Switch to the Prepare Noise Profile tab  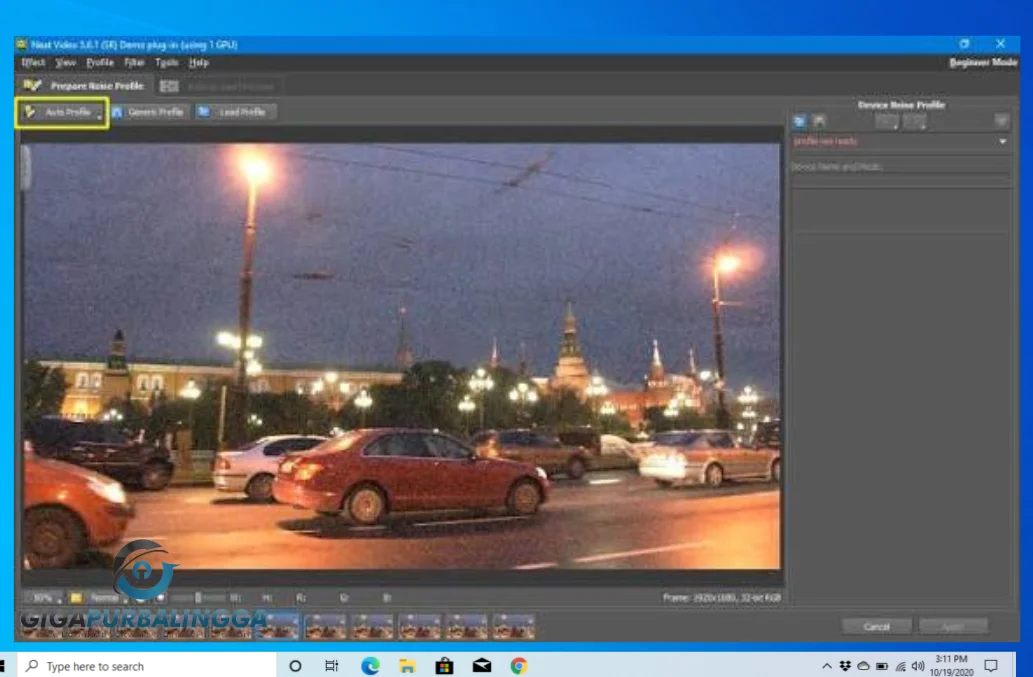tap(84, 86)
